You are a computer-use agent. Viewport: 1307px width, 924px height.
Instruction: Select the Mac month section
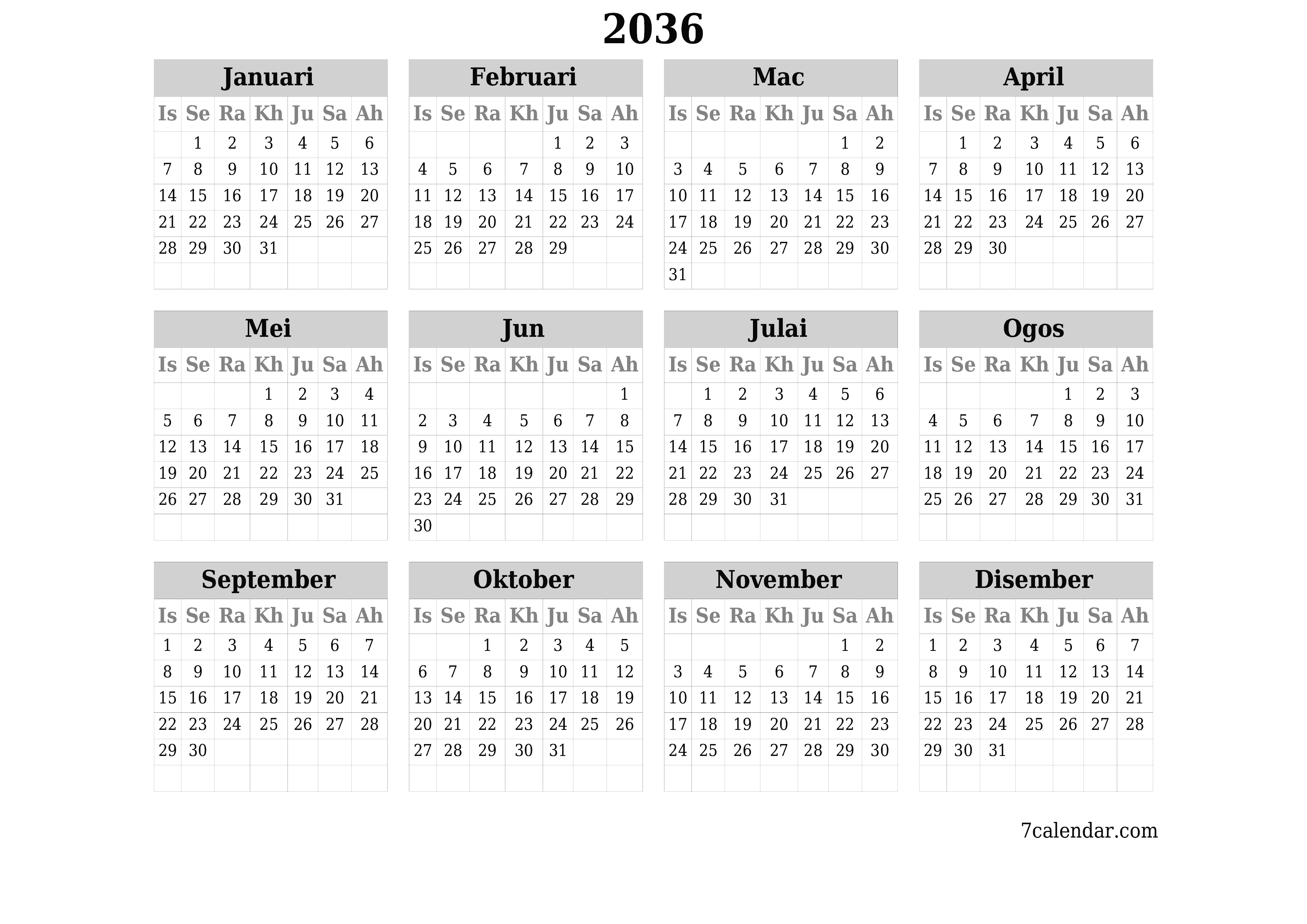pos(778,180)
